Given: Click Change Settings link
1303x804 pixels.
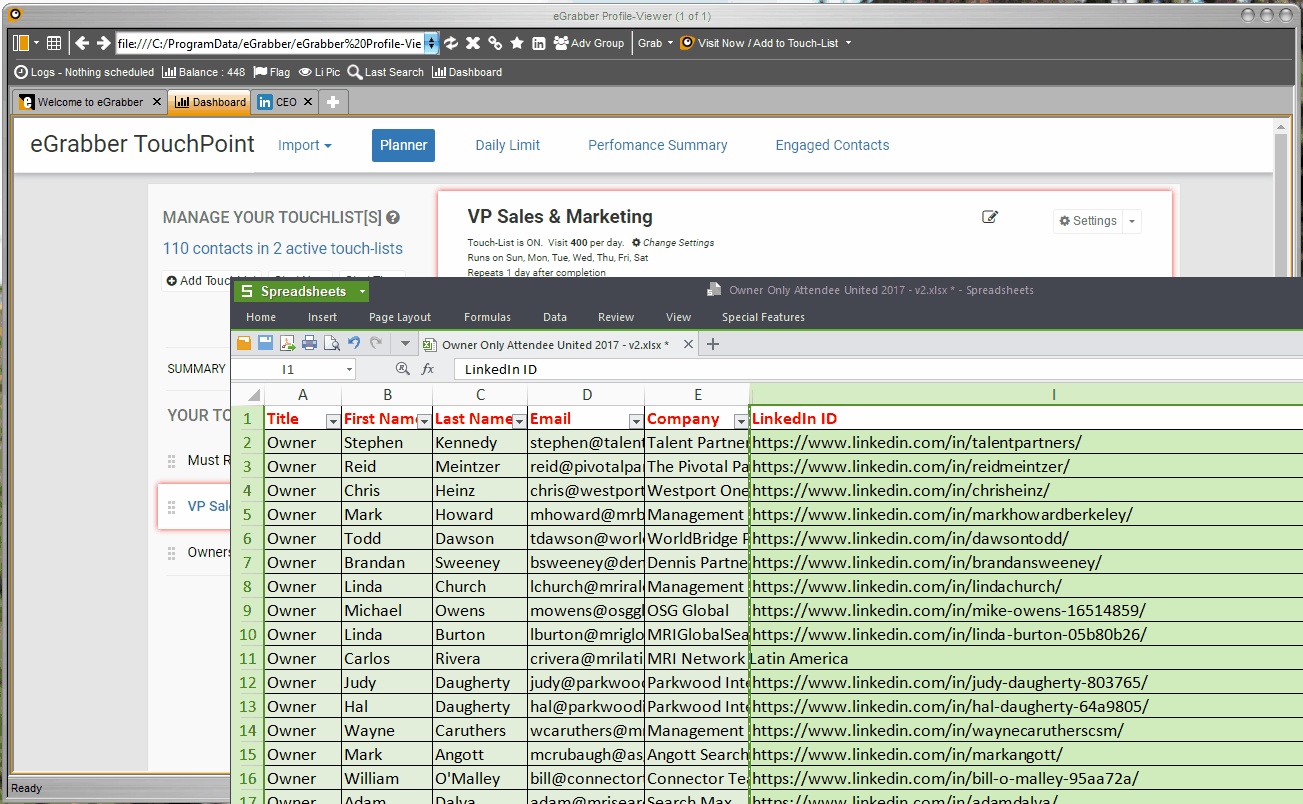Looking at the screenshot, I should click(673, 243).
